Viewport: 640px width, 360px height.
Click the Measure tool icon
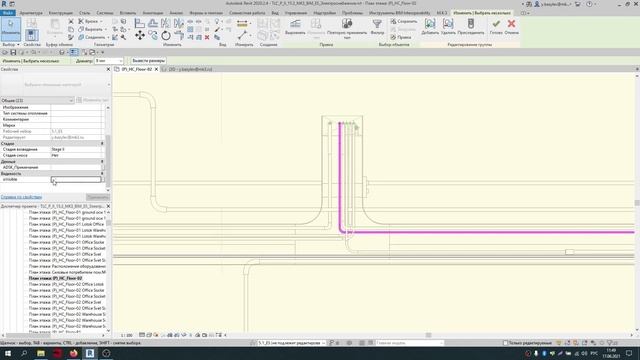[x=242, y=24]
